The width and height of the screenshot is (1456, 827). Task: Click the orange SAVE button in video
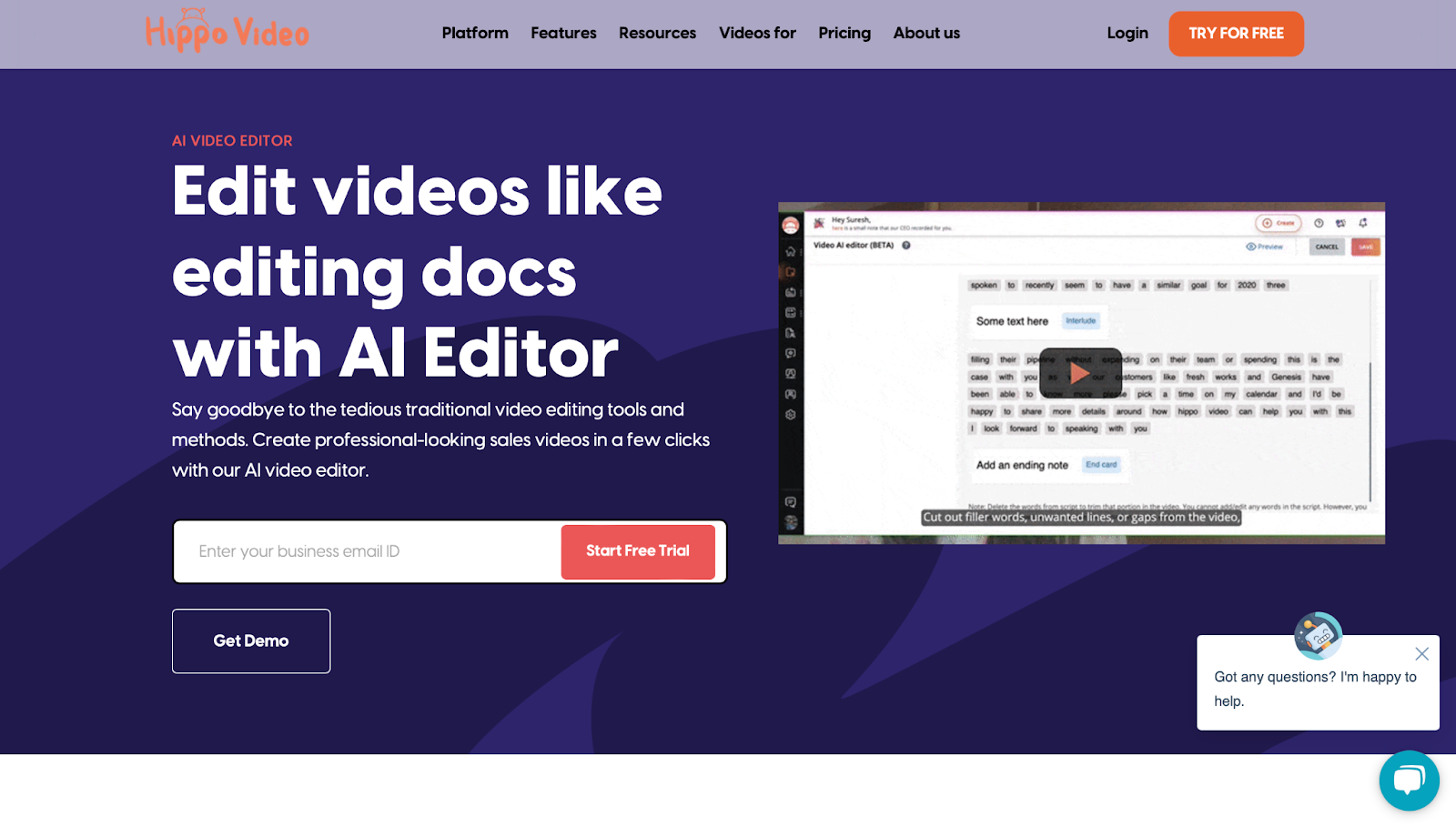pos(1365,247)
